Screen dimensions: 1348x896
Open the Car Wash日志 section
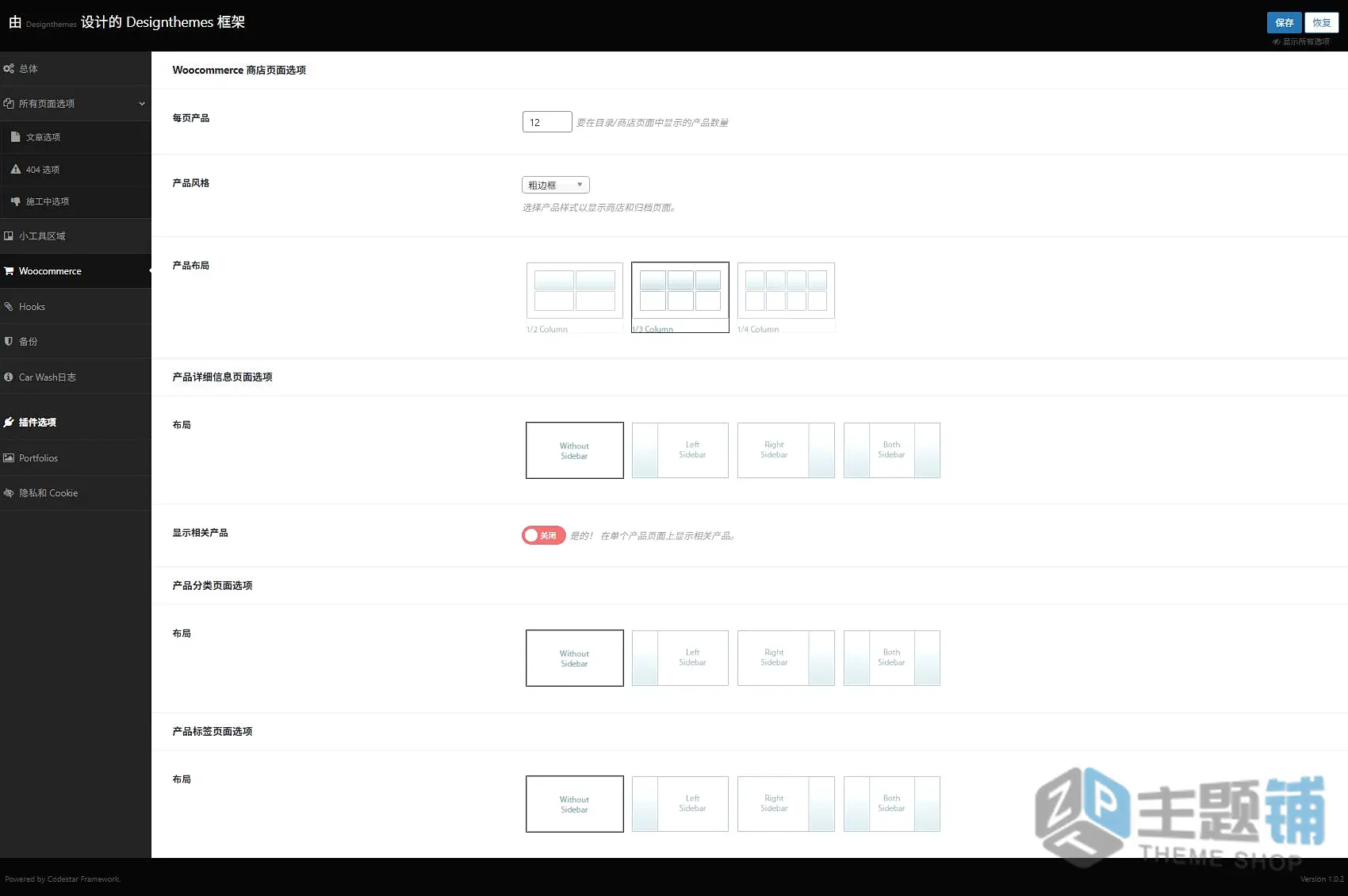tap(75, 377)
